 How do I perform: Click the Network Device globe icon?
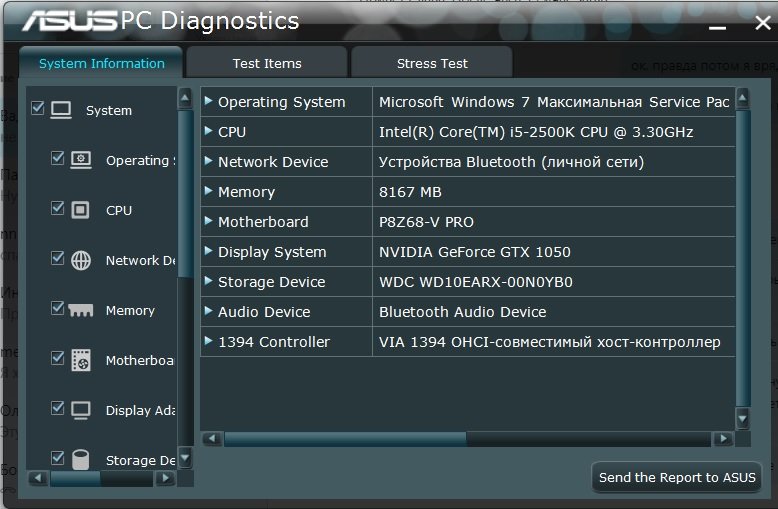tap(81, 260)
